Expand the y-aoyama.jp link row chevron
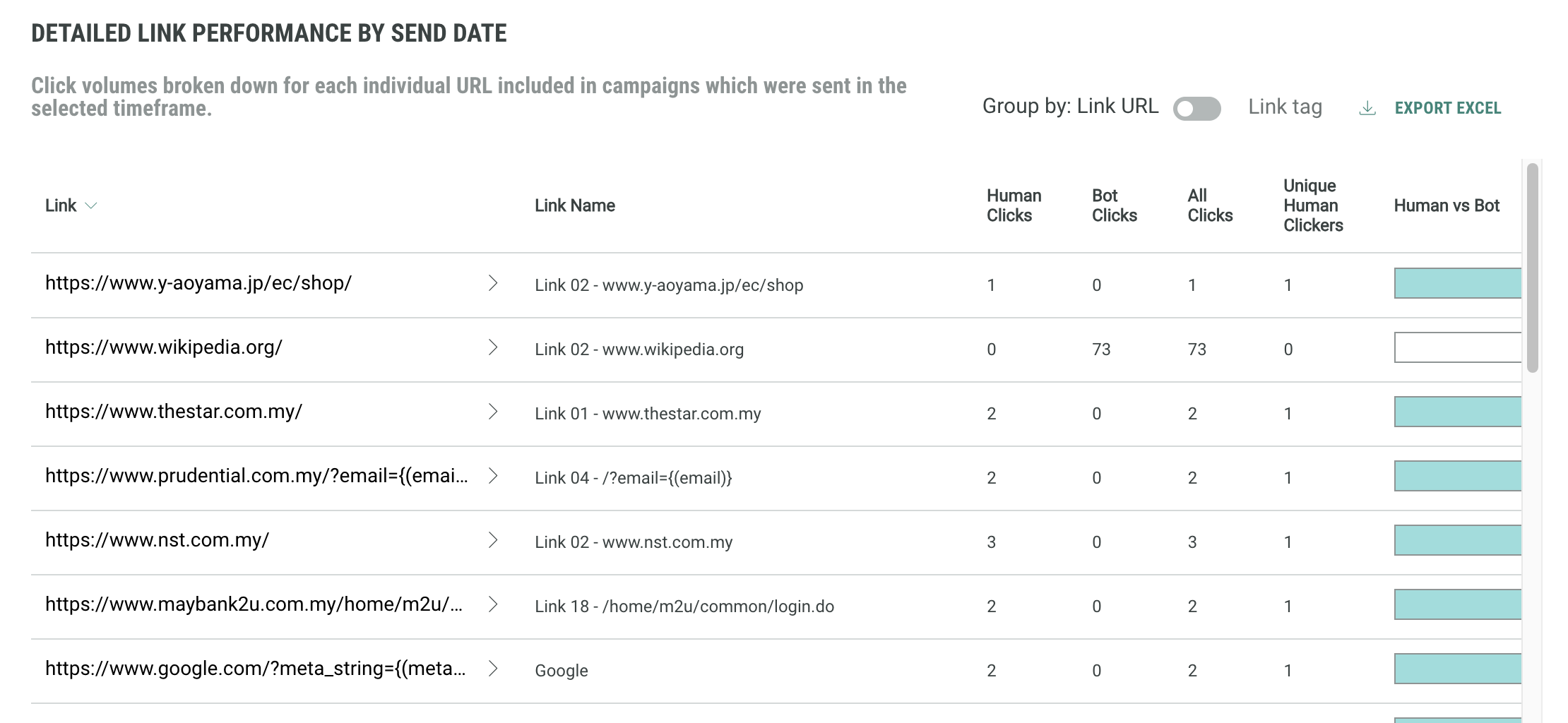This screenshot has height=723, width=1568. pyautogui.click(x=493, y=283)
